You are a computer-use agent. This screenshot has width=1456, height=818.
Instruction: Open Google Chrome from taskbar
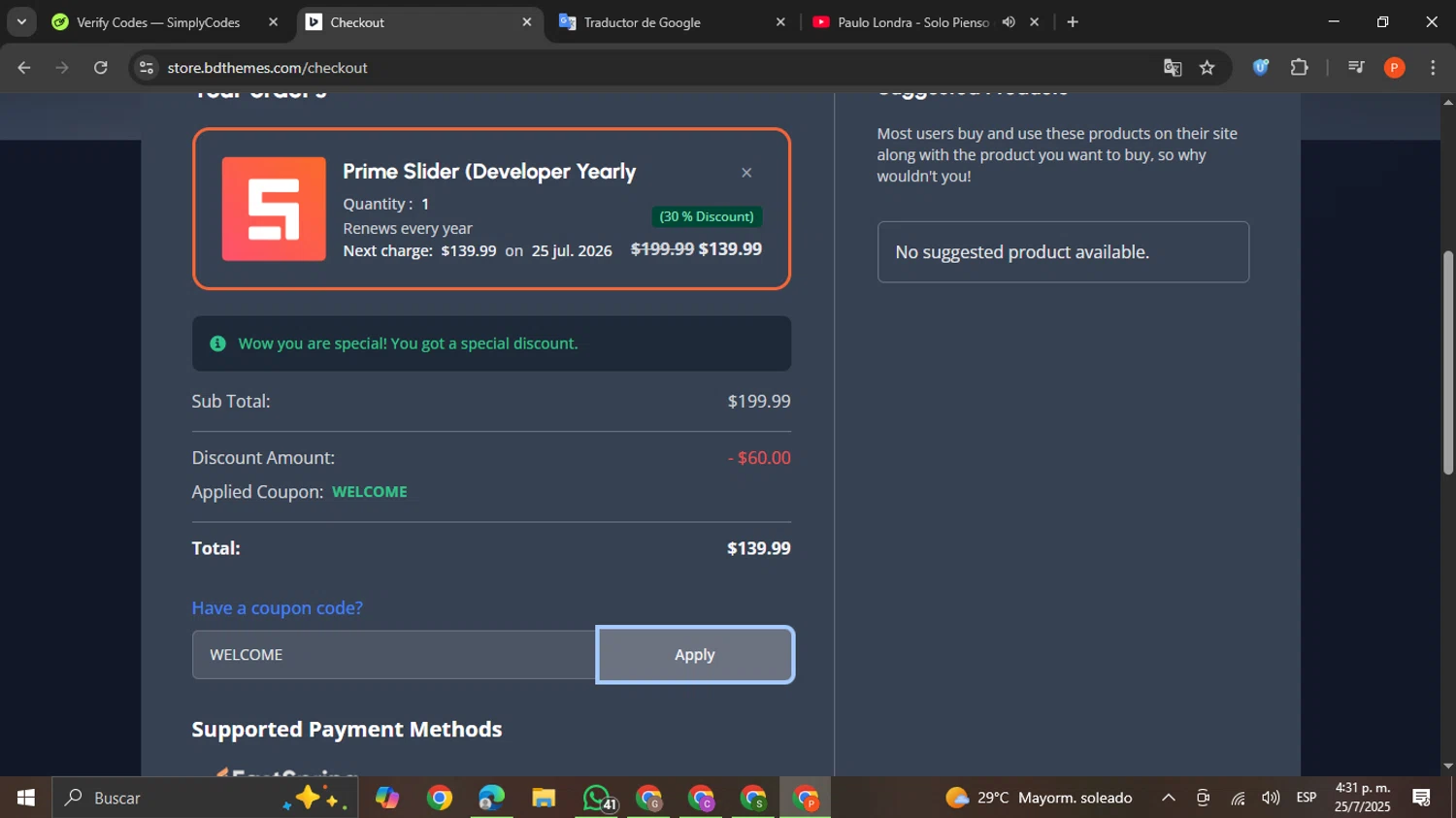pyautogui.click(x=440, y=798)
